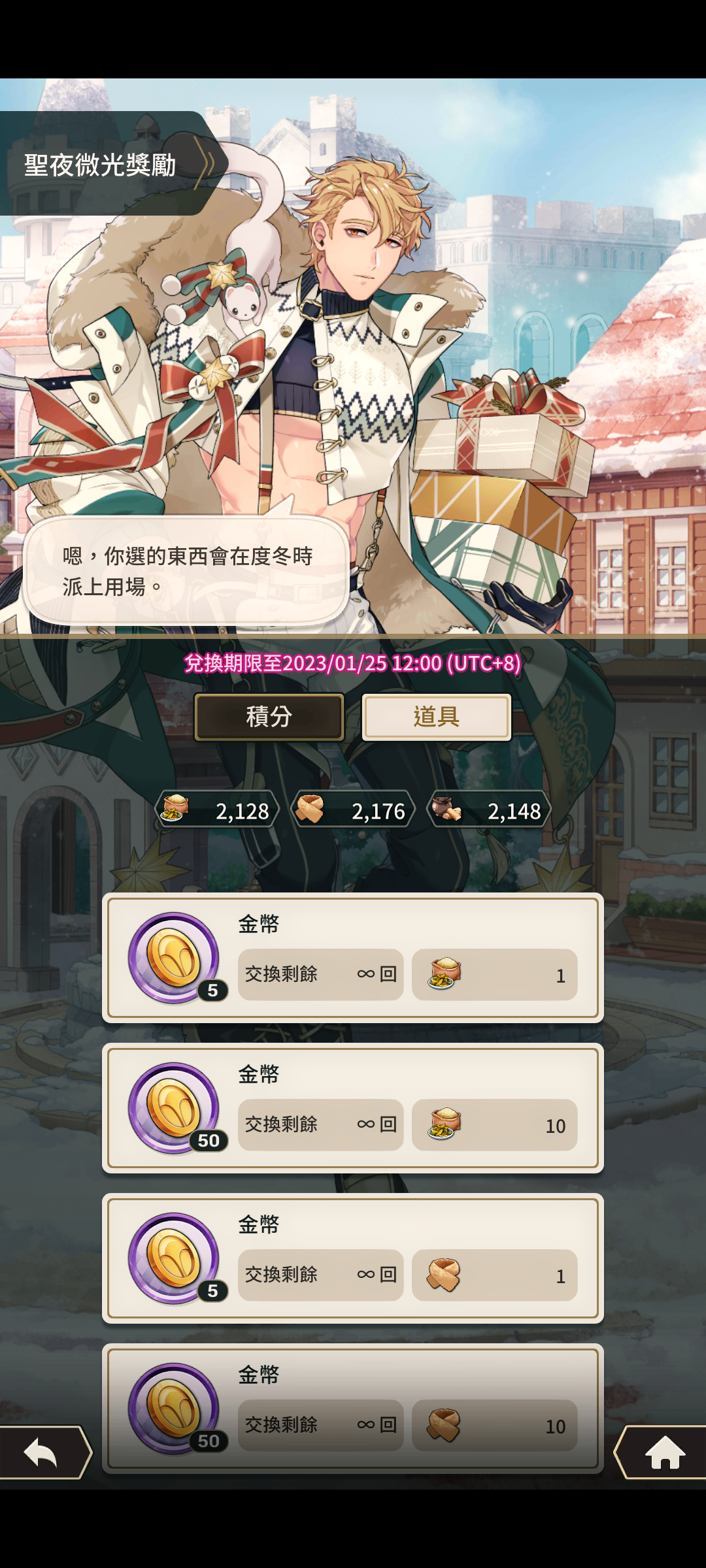Switch to the 積分 tab
Screen dimensions: 706x1568
point(269,717)
